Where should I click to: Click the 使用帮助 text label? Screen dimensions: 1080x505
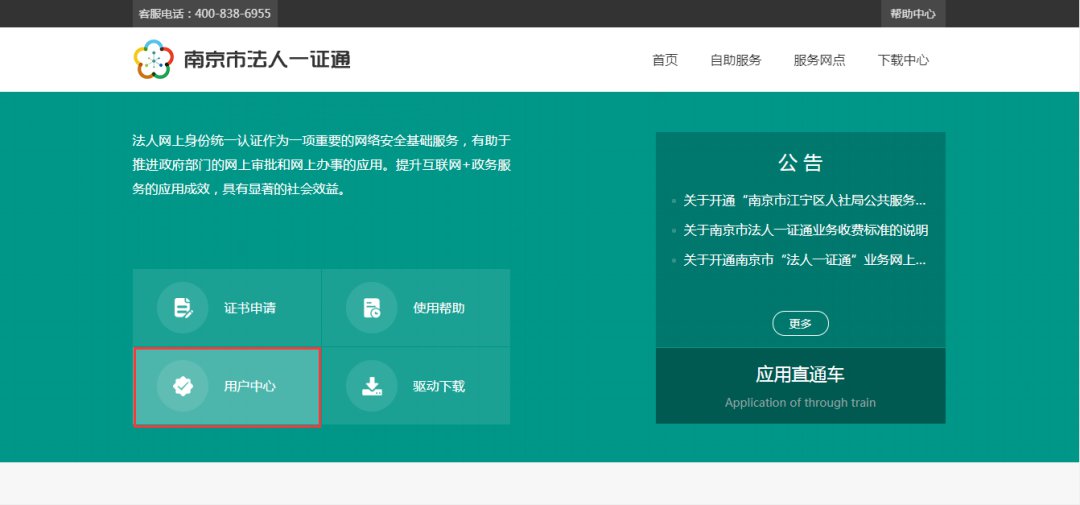click(x=438, y=308)
